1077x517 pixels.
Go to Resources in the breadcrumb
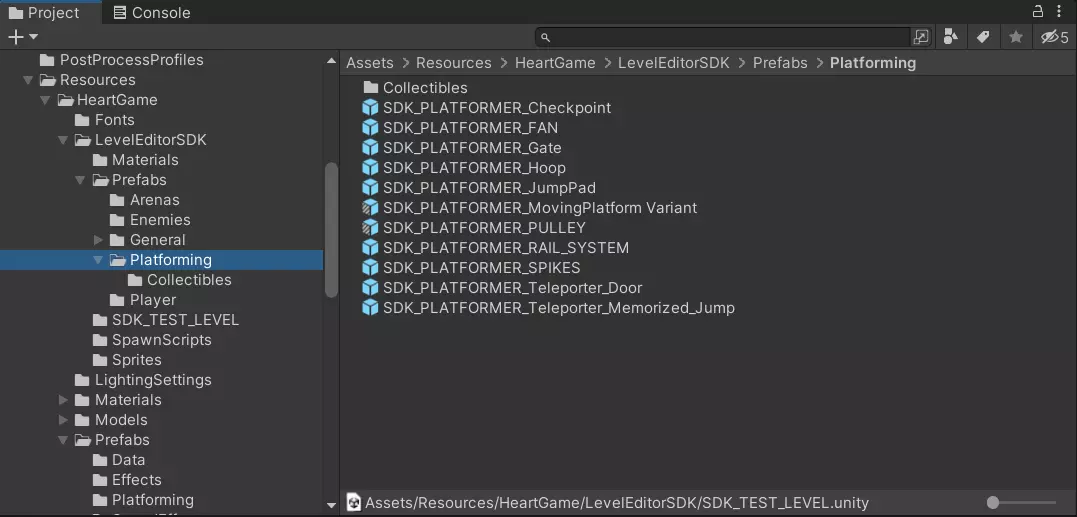pyautogui.click(x=453, y=63)
